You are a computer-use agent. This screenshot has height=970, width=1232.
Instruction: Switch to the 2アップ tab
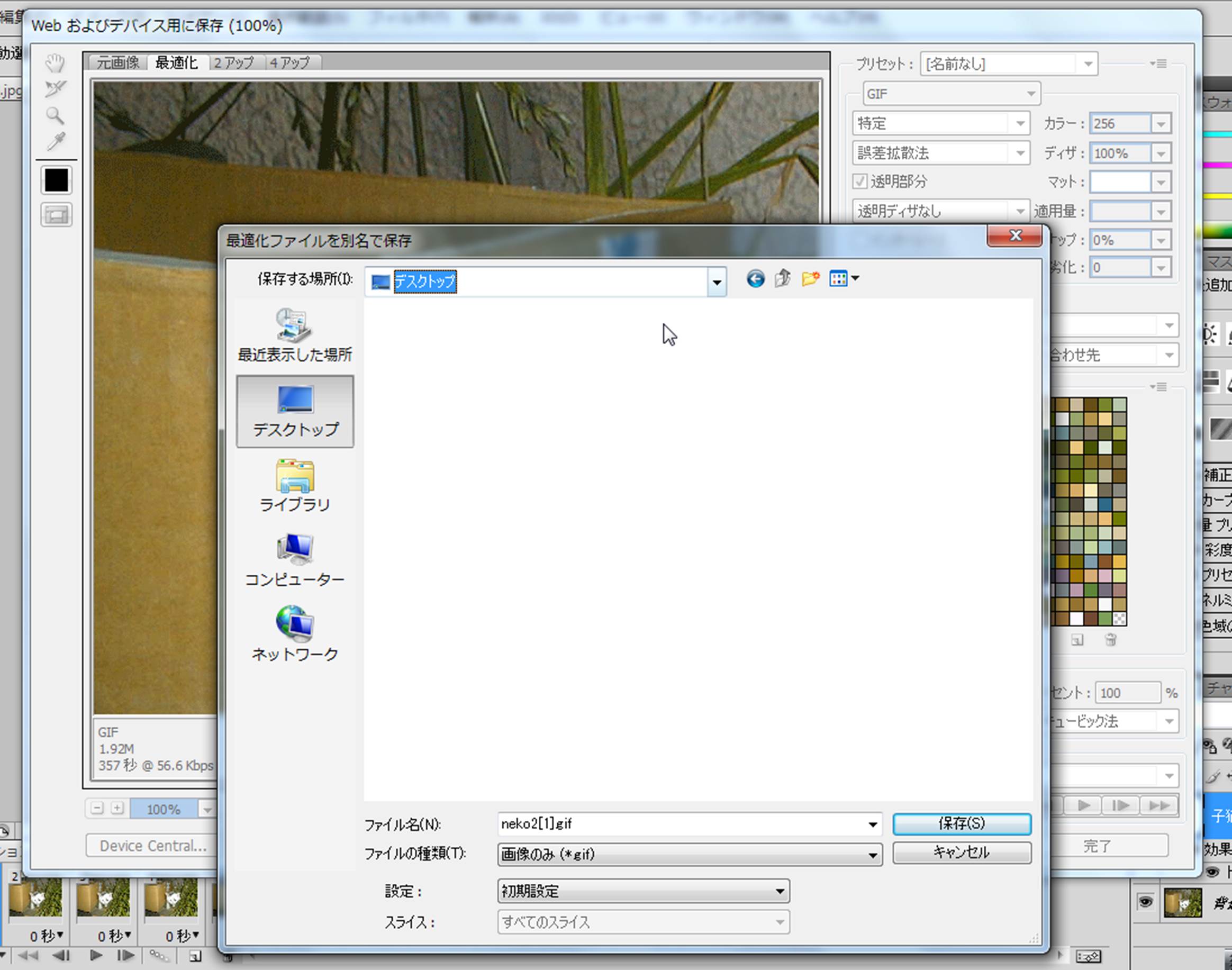click(233, 62)
